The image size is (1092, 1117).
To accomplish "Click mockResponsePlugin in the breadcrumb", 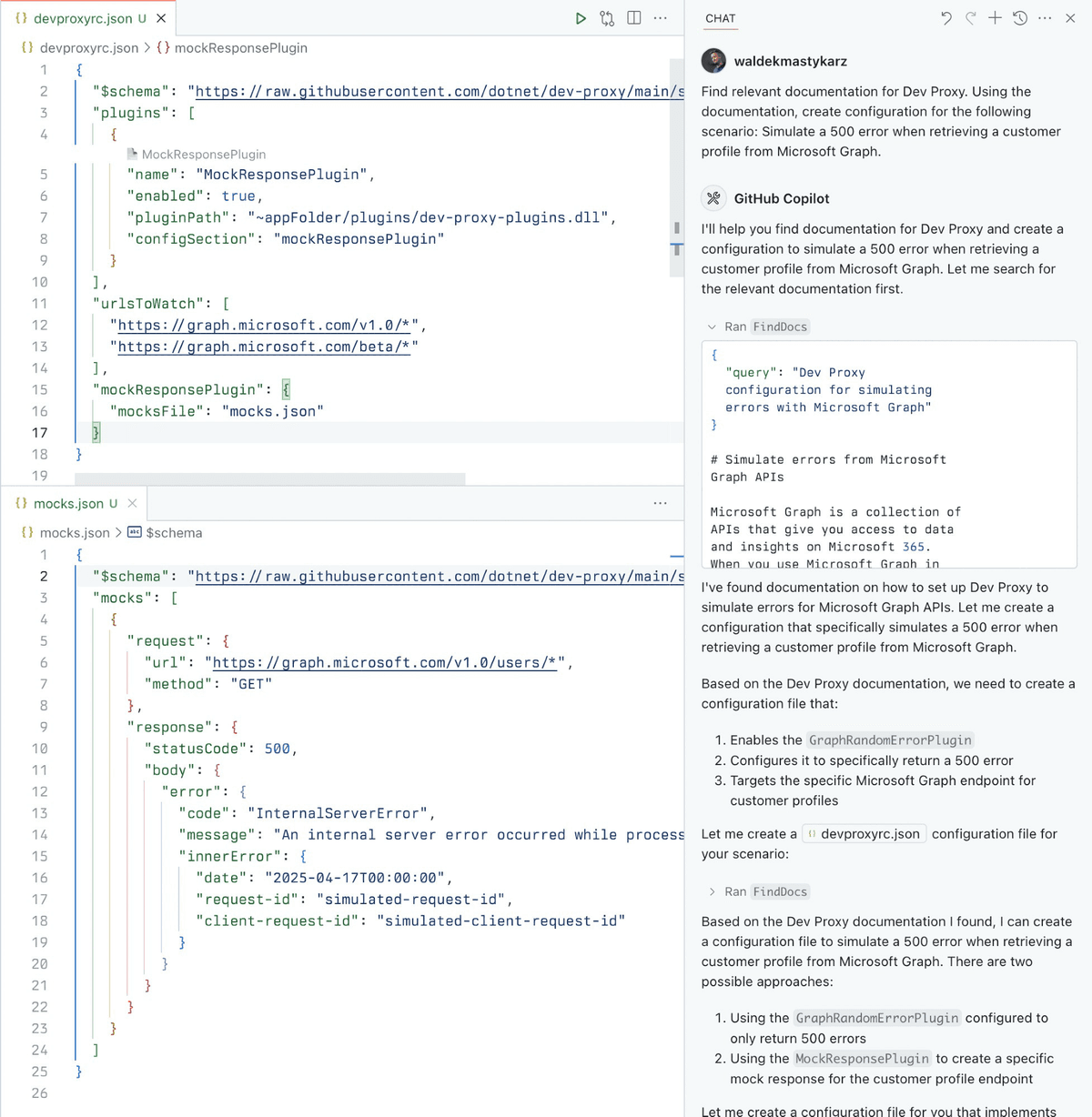I will (240, 48).
